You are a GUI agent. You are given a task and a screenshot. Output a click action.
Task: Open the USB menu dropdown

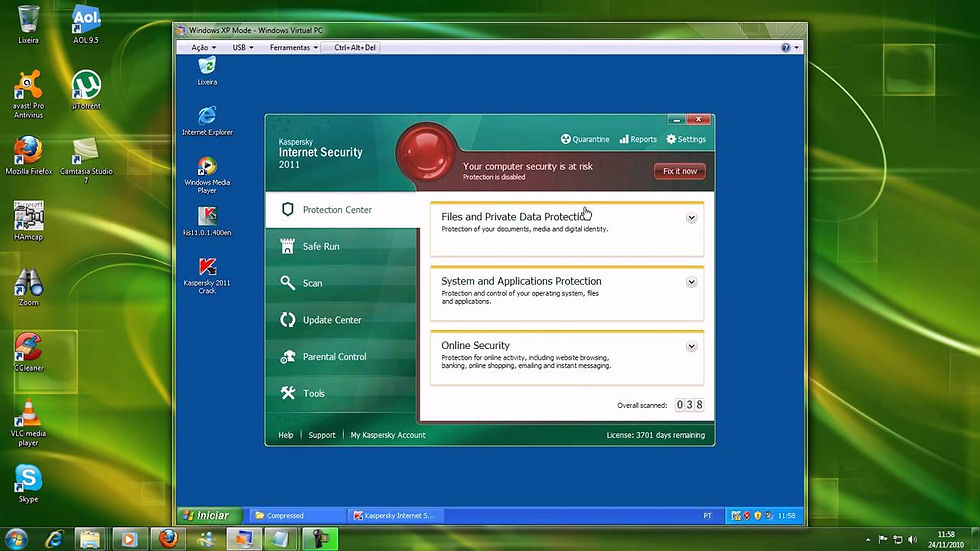pos(242,47)
